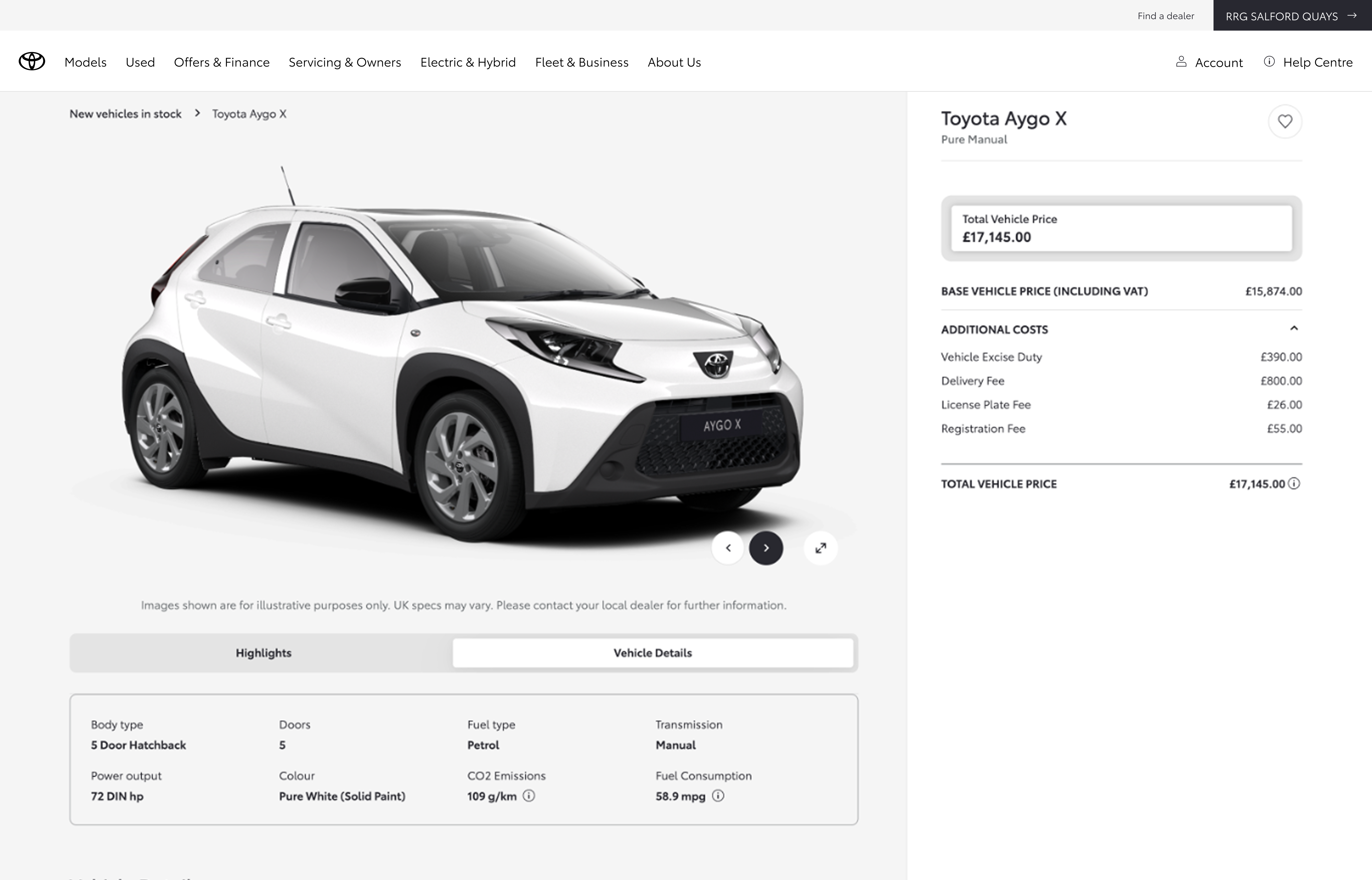Click the Toyota Aygo X breadcrumb

tap(249, 114)
